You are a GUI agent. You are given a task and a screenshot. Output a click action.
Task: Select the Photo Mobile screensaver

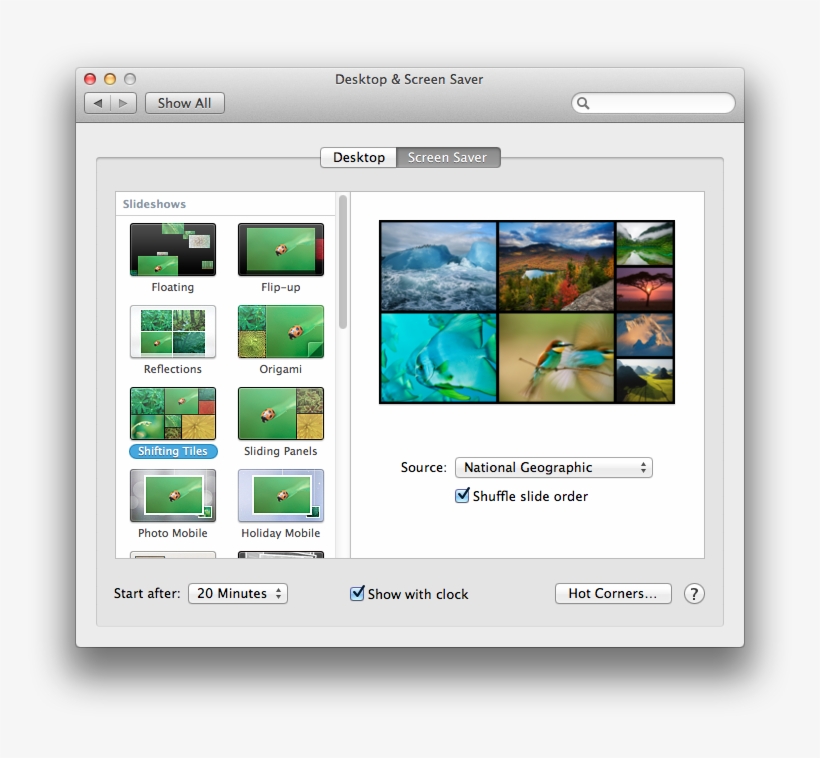172,495
